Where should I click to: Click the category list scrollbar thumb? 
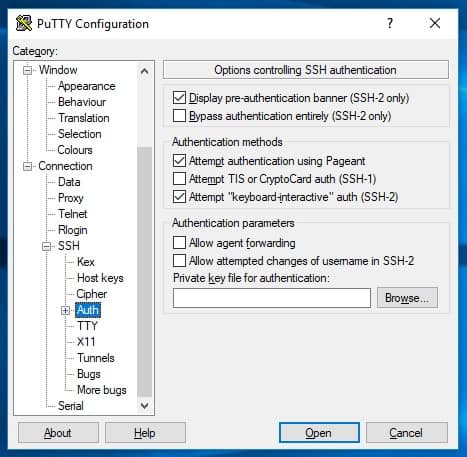(145, 272)
